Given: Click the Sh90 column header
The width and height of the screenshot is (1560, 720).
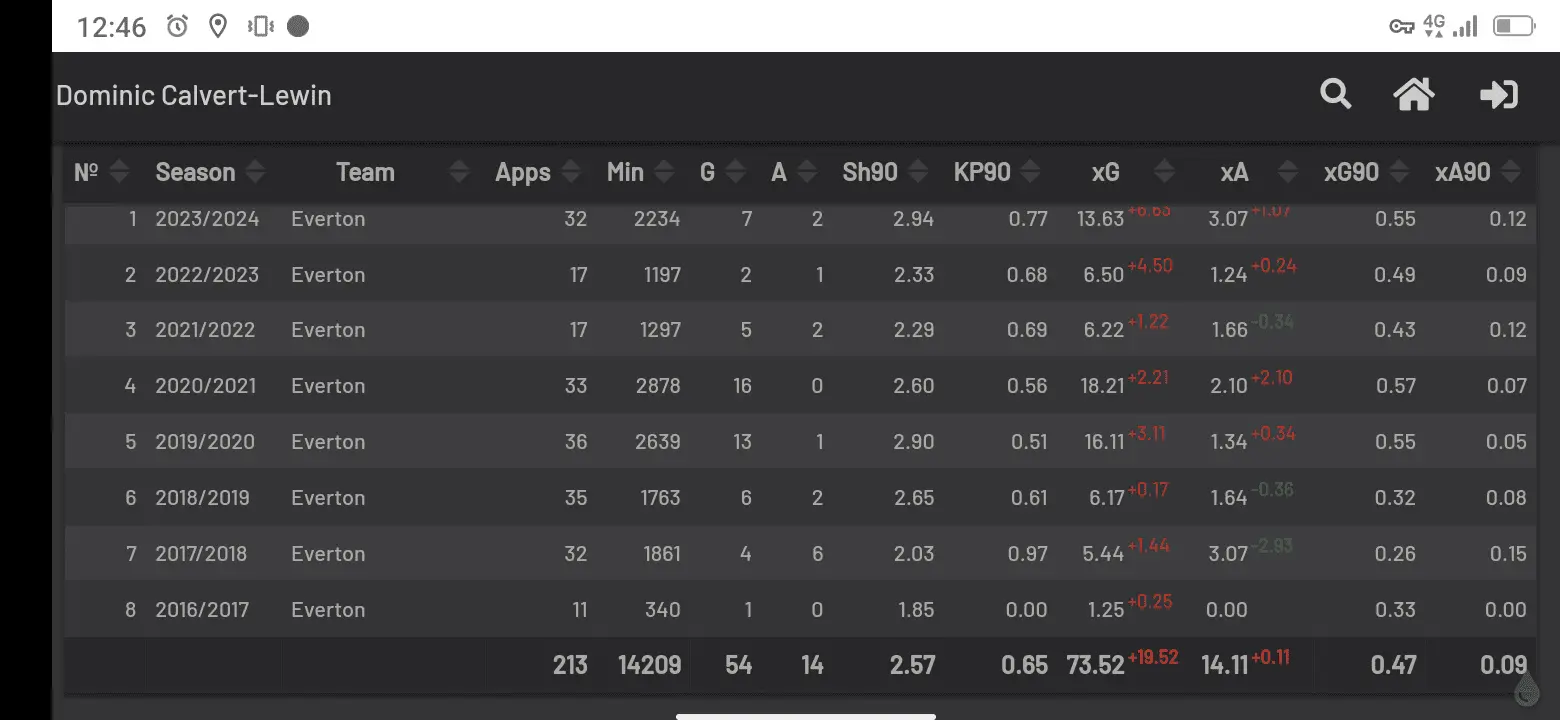Looking at the screenshot, I should click(870, 172).
